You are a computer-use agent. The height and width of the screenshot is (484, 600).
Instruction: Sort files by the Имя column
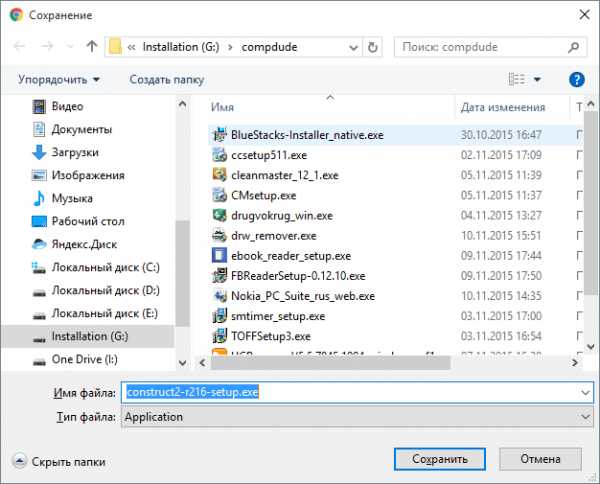click(222, 107)
